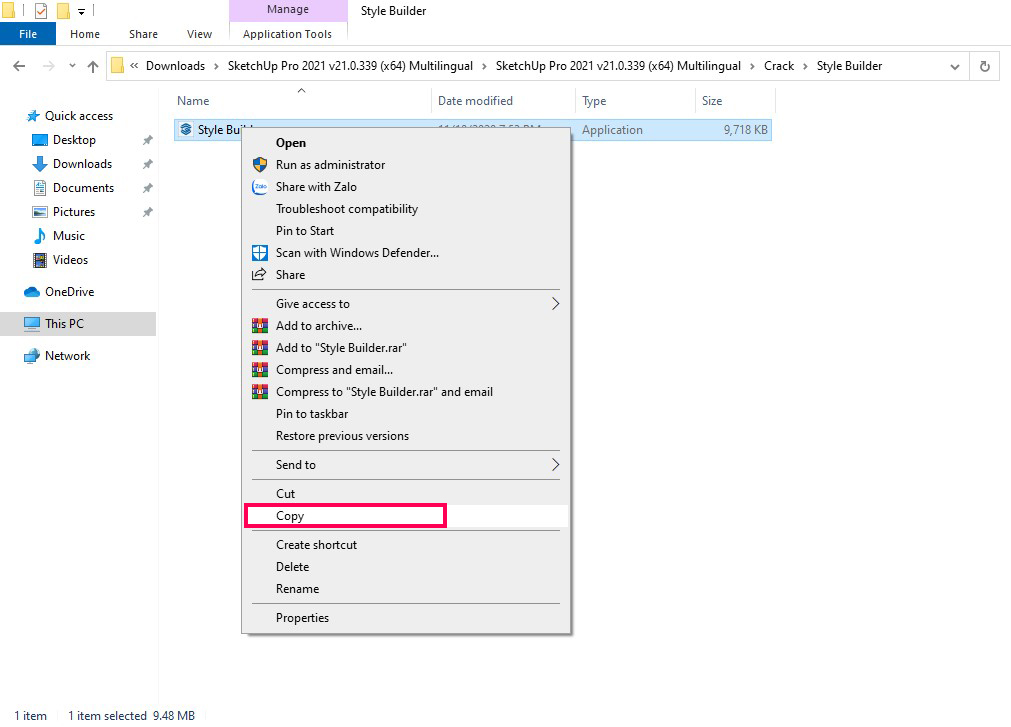This screenshot has height=727, width=1011.
Task: Expand the Send to submenu
Action: pos(555,465)
